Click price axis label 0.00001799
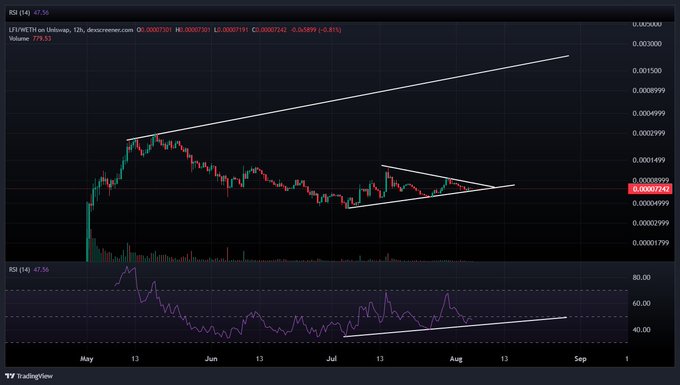 click(x=650, y=243)
